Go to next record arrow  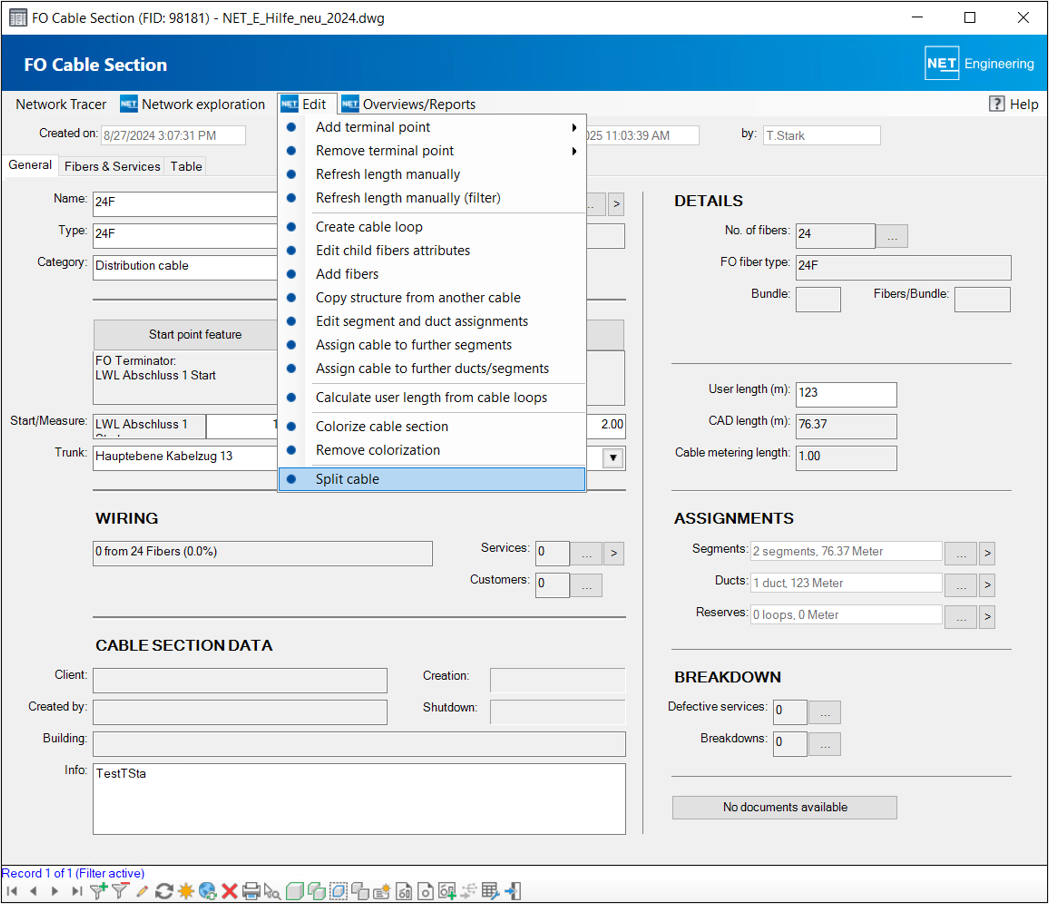(x=55, y=891)
